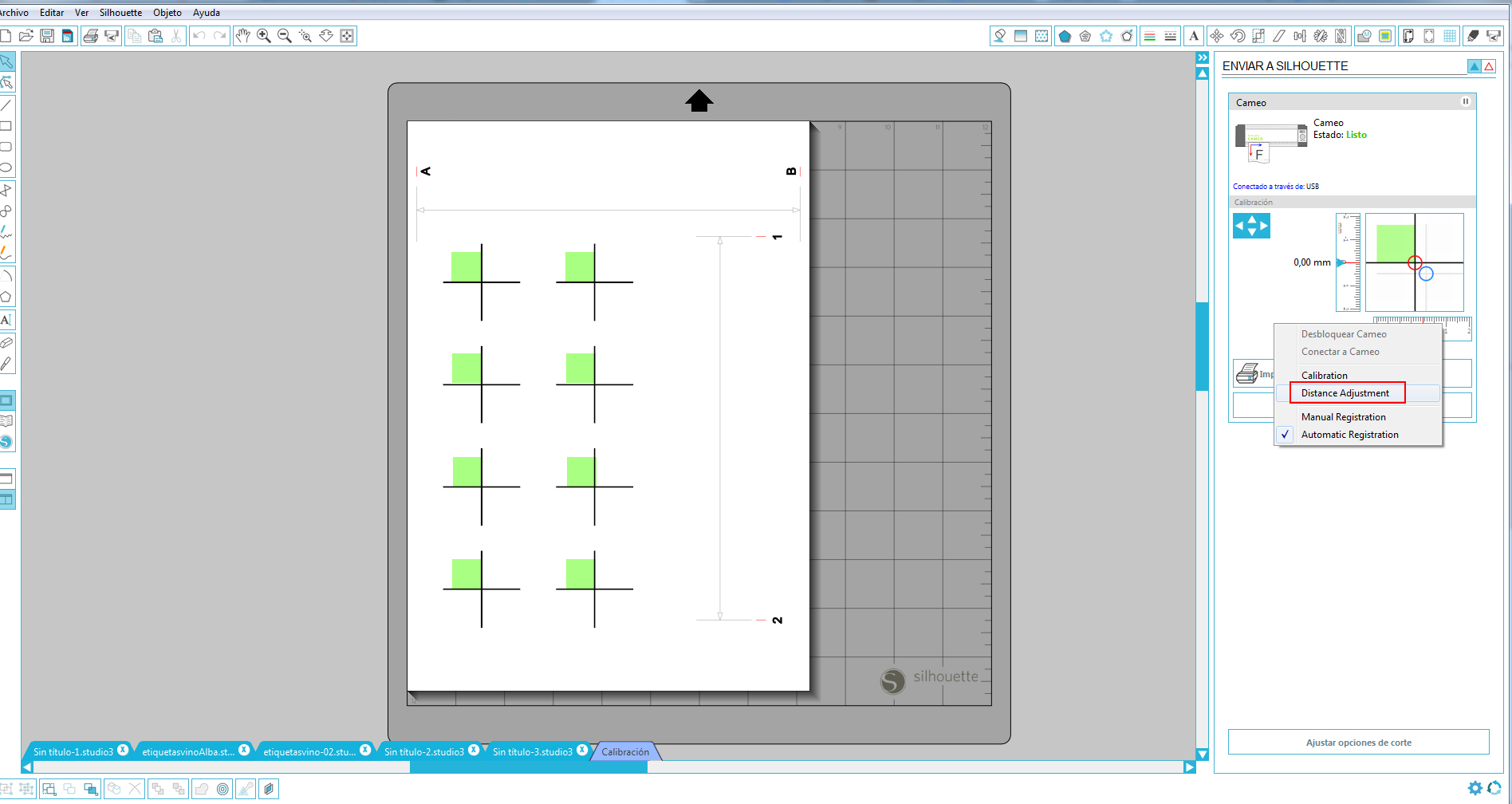The image size is (1512, 804).
Task: Open the Objeto menu
Action: coord(167,13)
